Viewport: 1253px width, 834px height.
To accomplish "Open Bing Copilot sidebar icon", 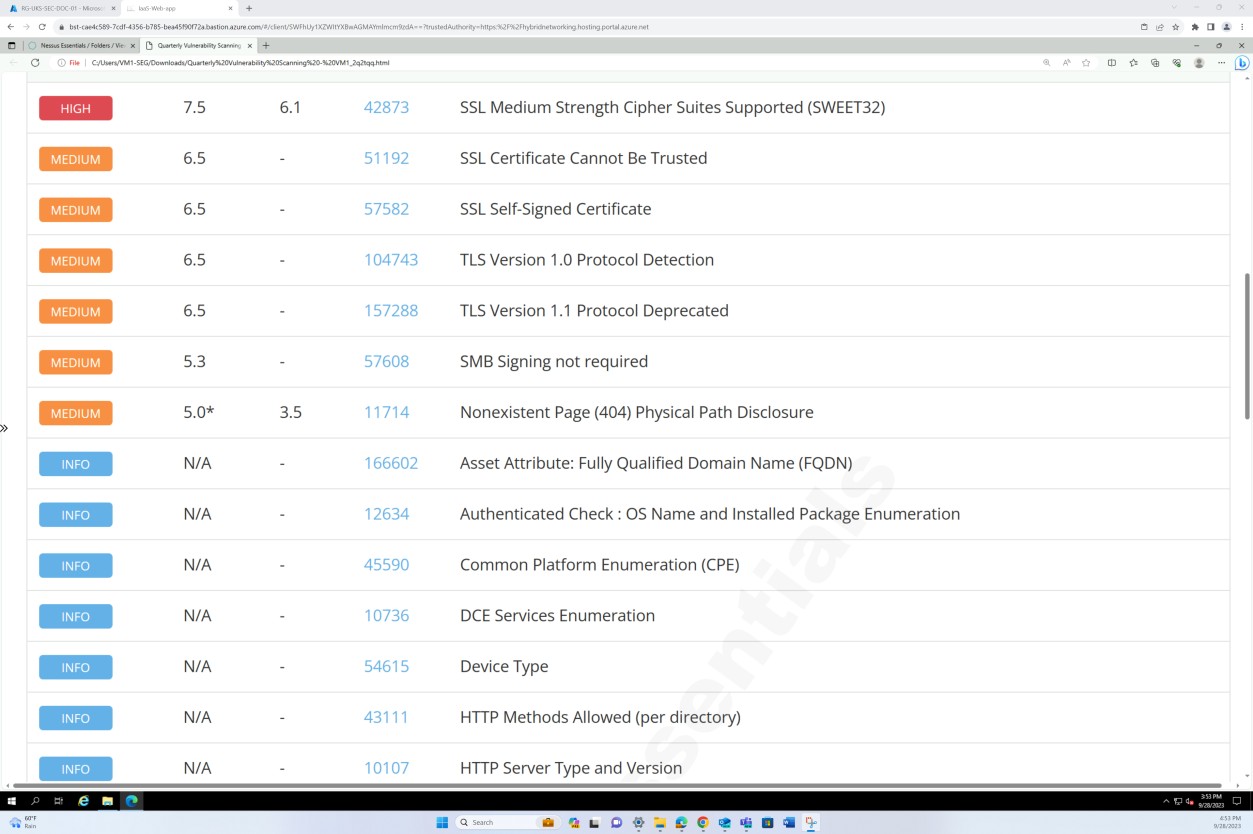I will [1242, 62].
